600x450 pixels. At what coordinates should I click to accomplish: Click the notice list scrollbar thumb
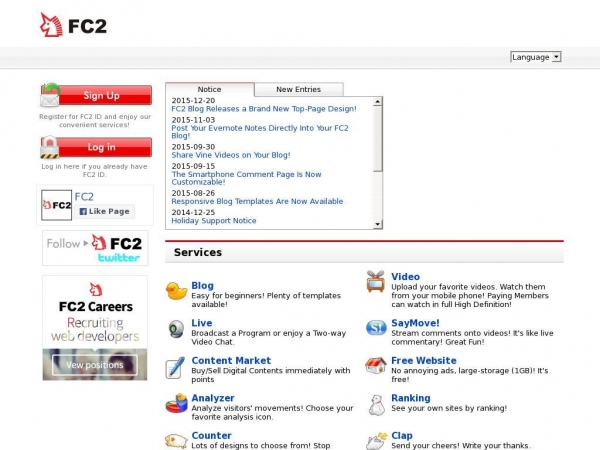pyautogui.click(x=378, y=139)
